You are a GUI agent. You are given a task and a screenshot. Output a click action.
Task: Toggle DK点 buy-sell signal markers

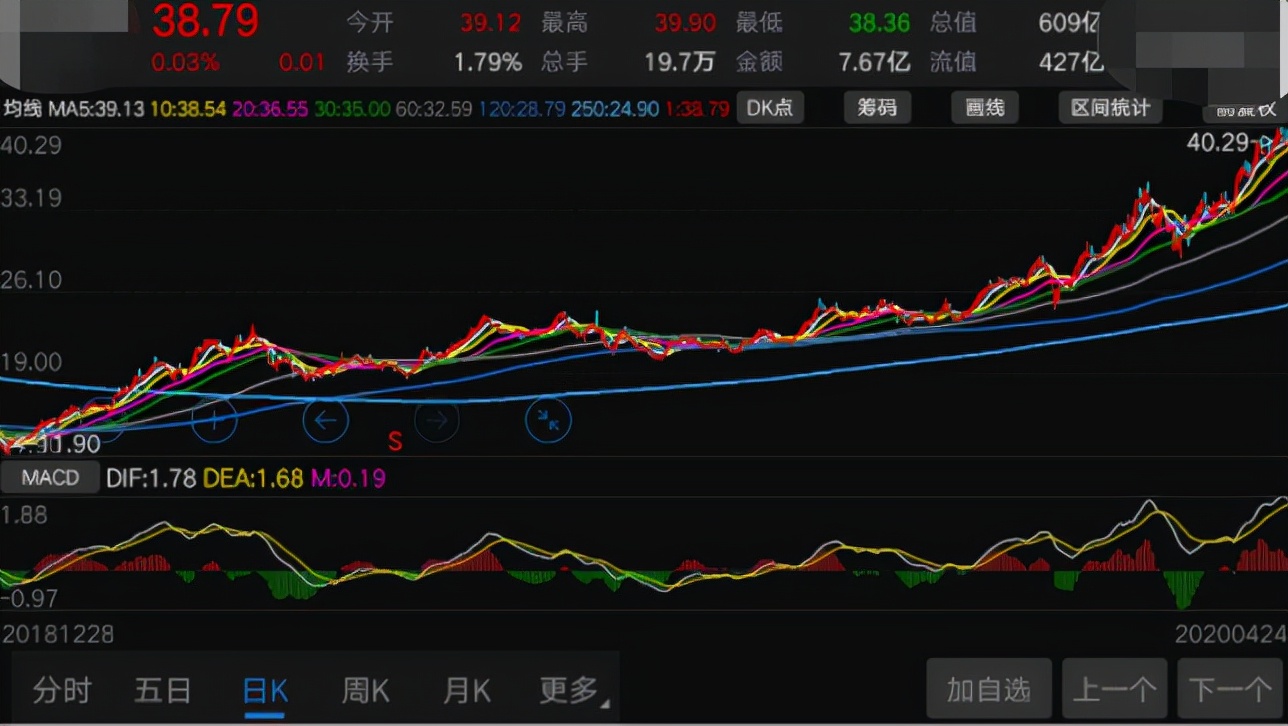tap(770, 107)
